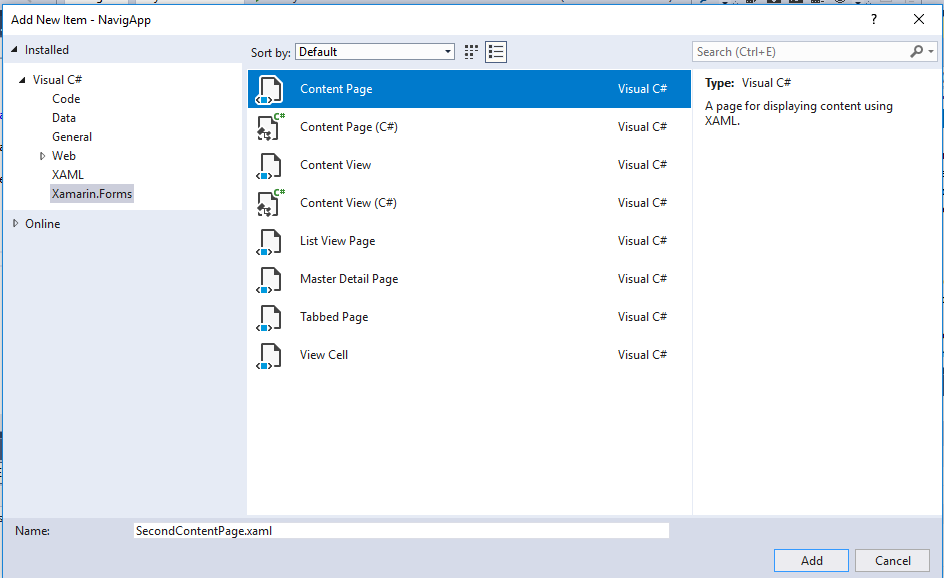Click the Name input field
The height and width of the screenshot is (578, 944).
[x=400, y=531]
